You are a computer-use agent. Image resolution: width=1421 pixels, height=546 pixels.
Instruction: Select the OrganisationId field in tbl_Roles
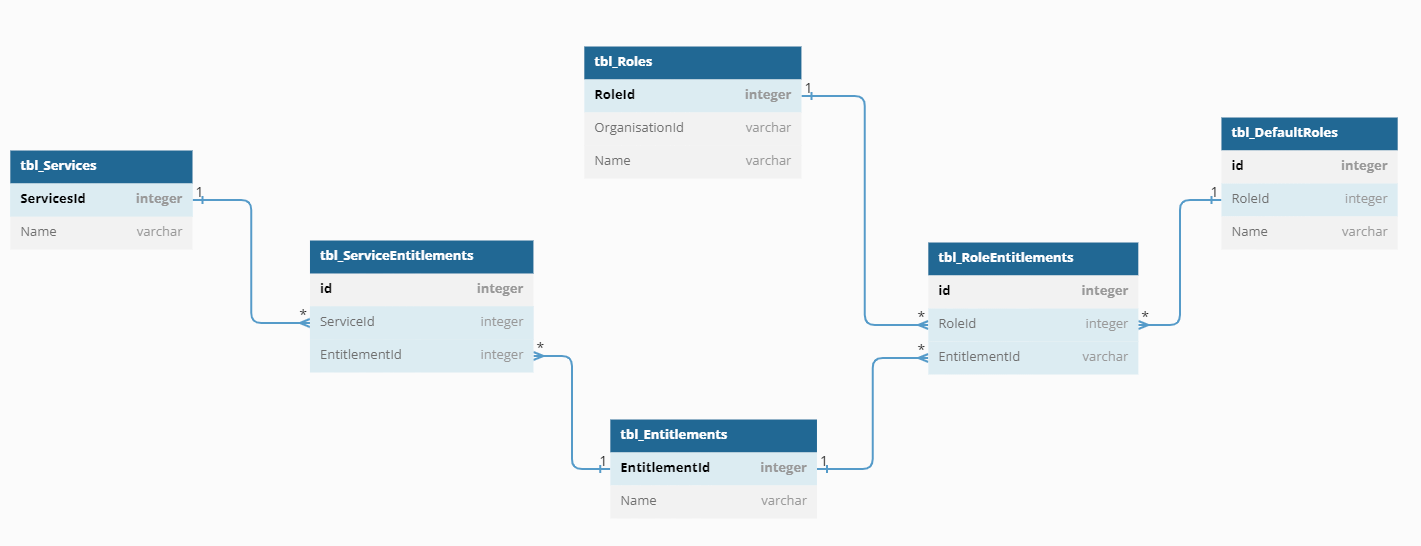692,128
